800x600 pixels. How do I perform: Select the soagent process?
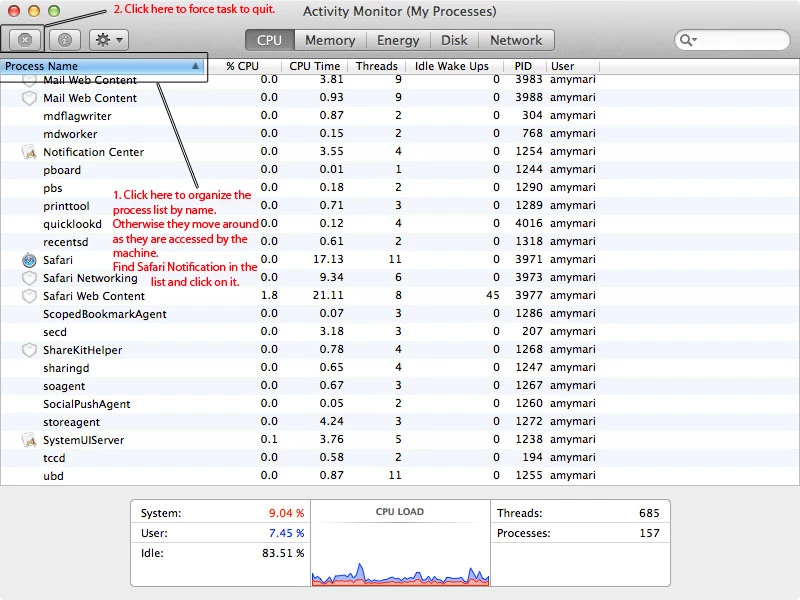click(x=400, y=386)
